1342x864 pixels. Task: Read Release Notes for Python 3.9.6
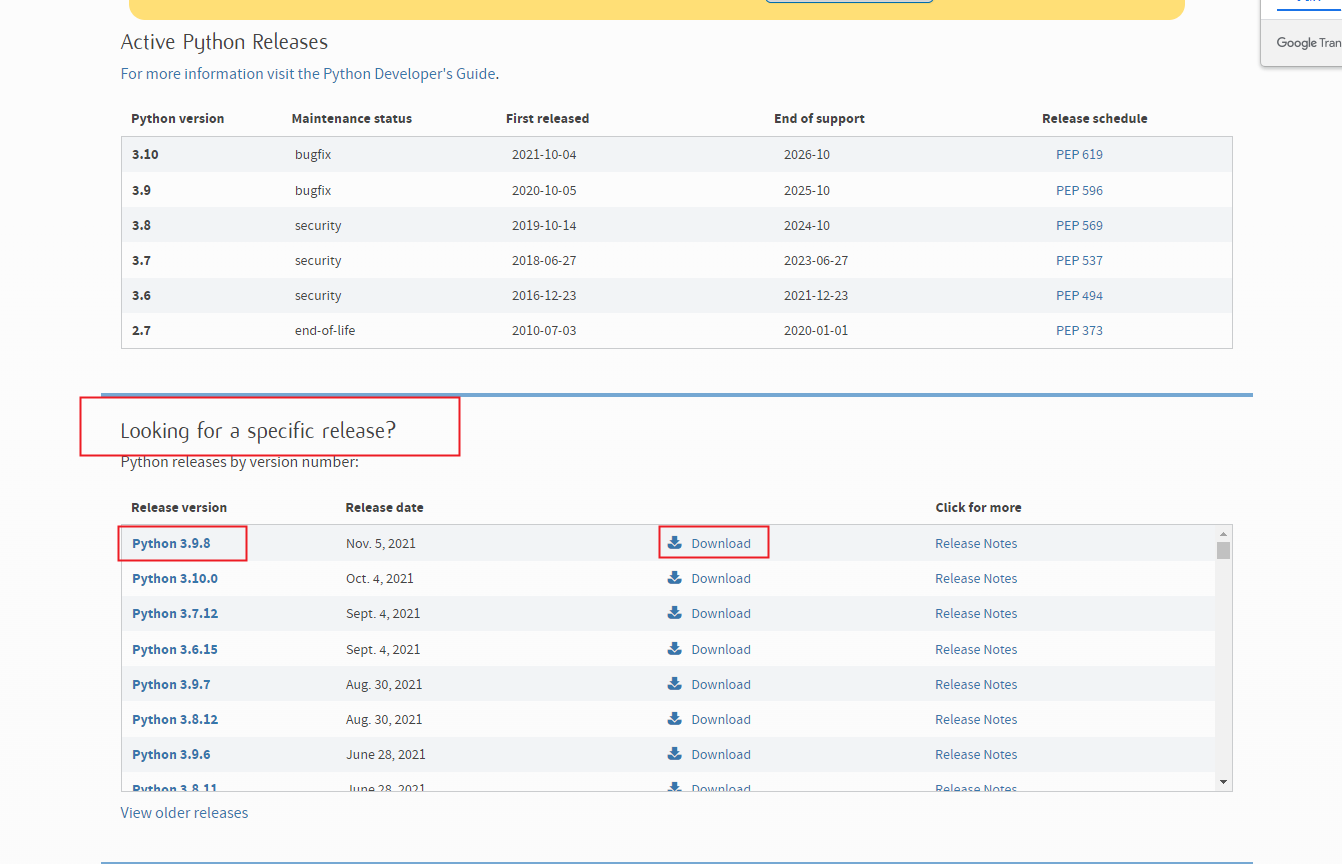point(976,755)
